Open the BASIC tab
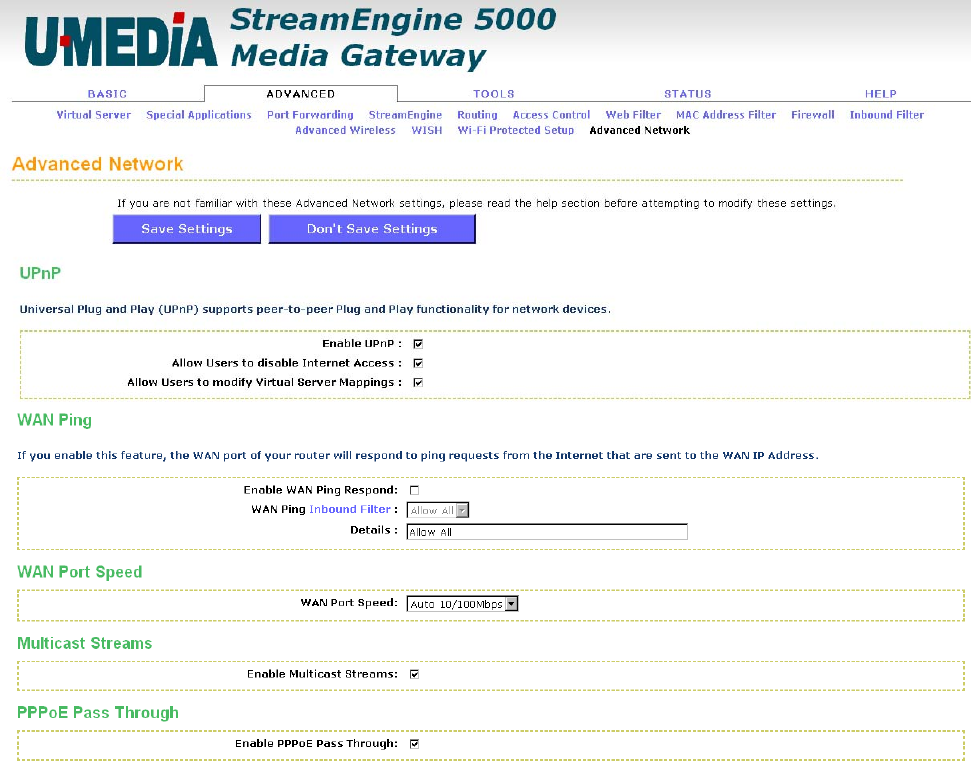 tap(107, 94)
